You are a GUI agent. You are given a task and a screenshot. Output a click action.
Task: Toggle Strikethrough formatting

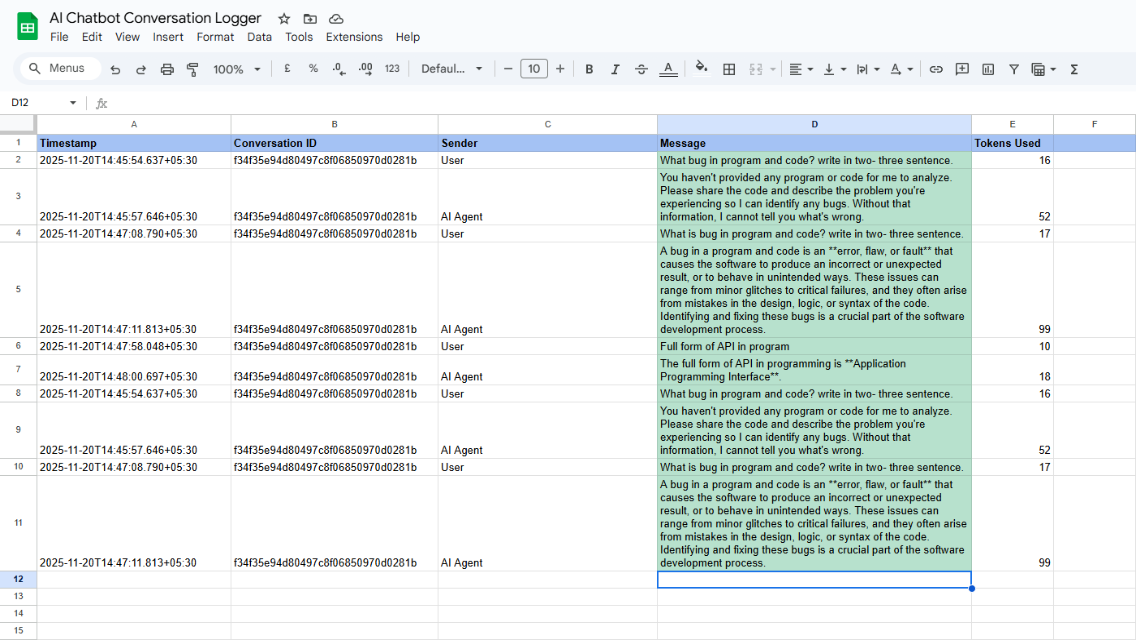point(641,69)
